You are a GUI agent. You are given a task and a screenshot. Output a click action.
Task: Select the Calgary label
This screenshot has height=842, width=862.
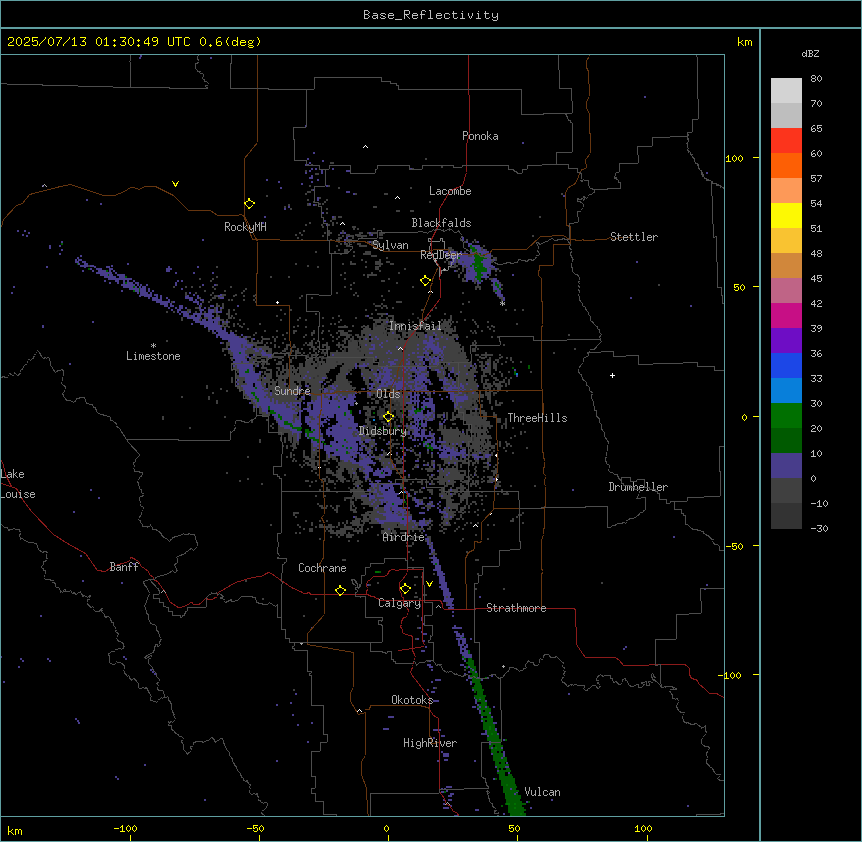[400, 603]
